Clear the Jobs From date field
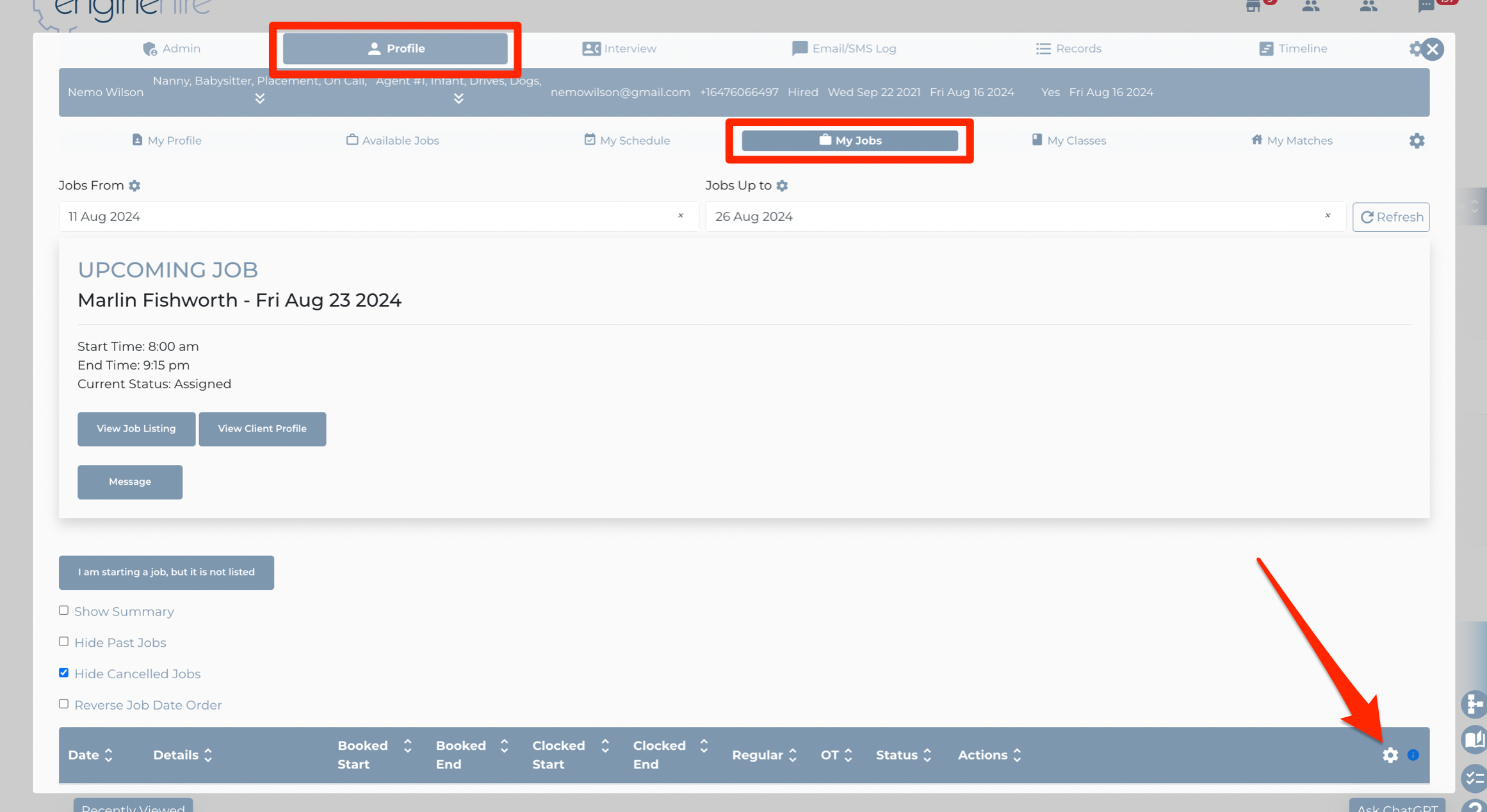 (681, 216)
